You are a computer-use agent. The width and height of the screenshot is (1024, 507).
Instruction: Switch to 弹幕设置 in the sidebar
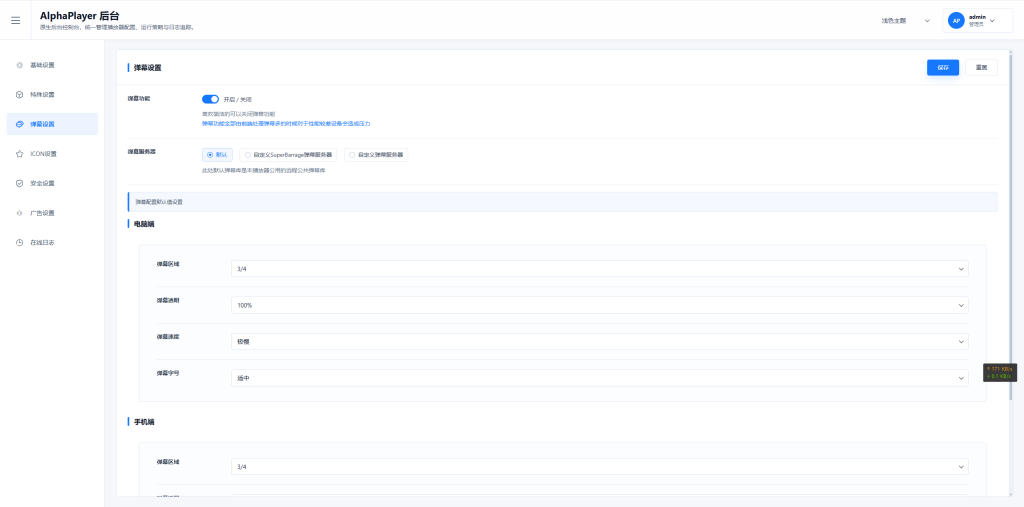pyautogui.click(x=52, y=124)
